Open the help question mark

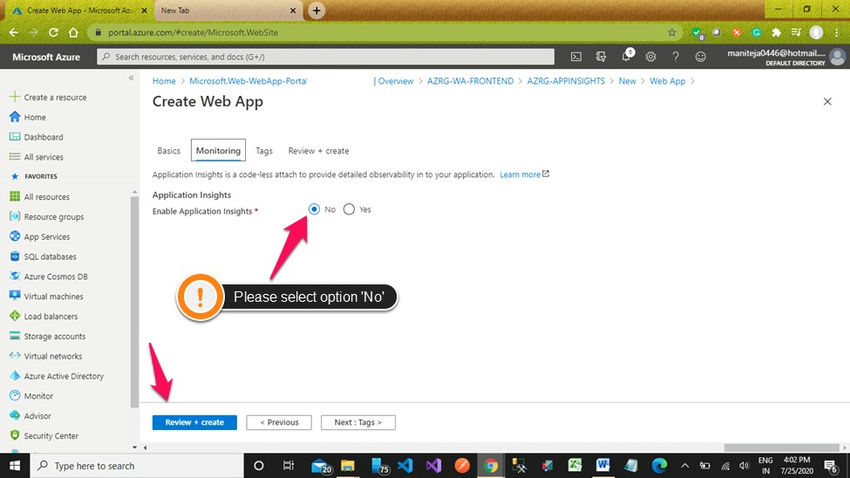[675, 56]
